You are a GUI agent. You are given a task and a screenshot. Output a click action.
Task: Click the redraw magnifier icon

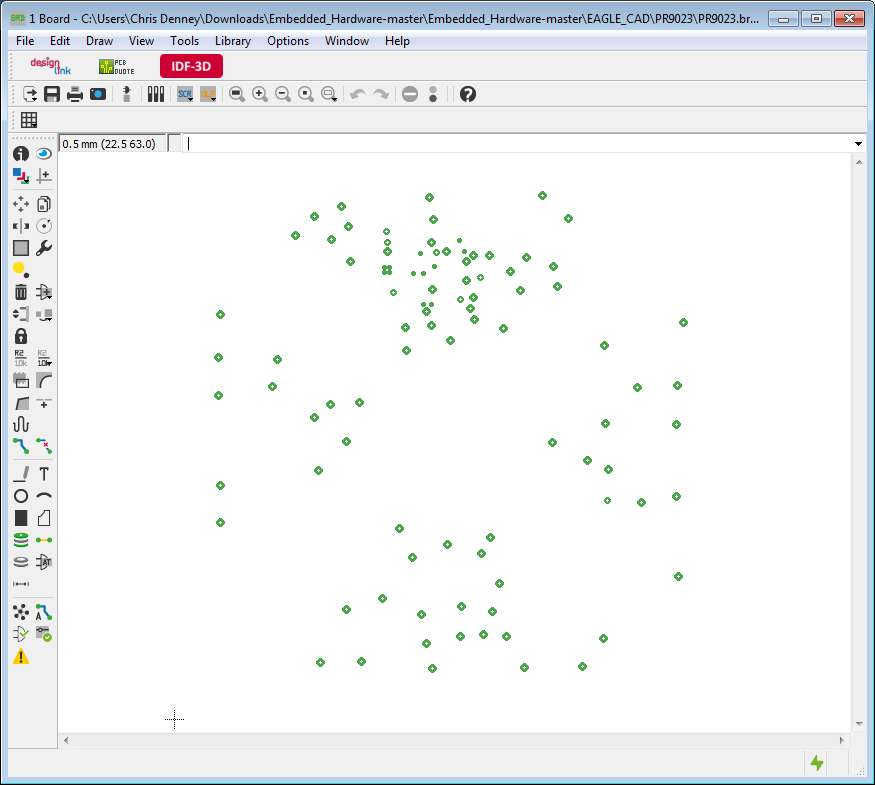pos(306,94)
